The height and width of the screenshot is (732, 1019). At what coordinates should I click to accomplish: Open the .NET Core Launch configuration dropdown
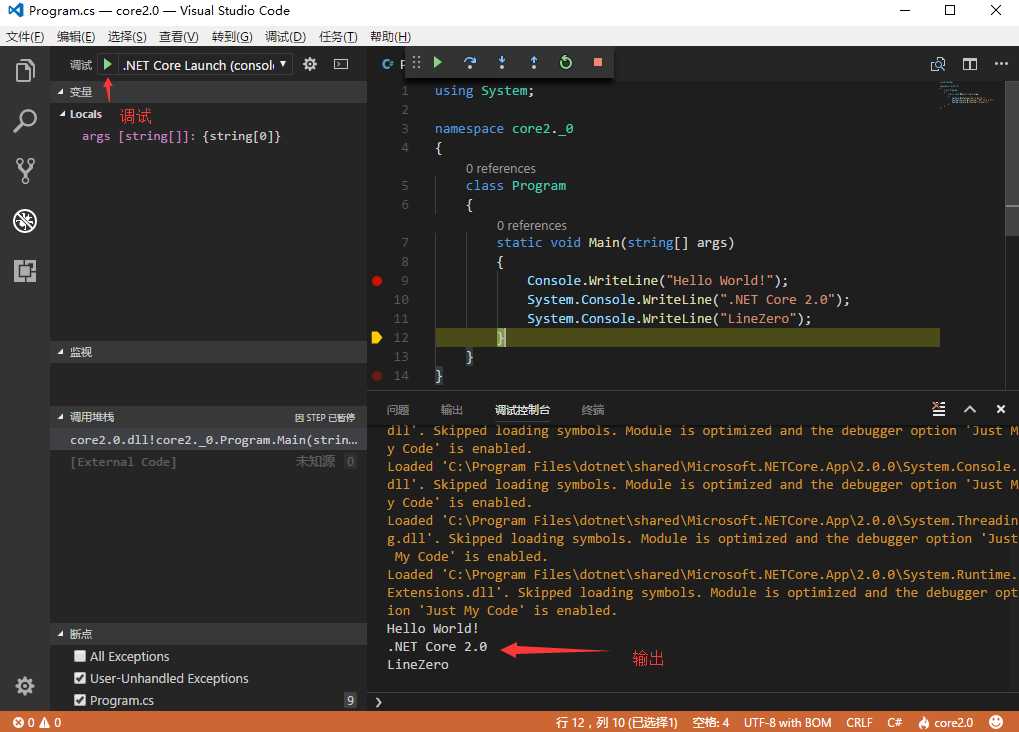click(205, 65)
